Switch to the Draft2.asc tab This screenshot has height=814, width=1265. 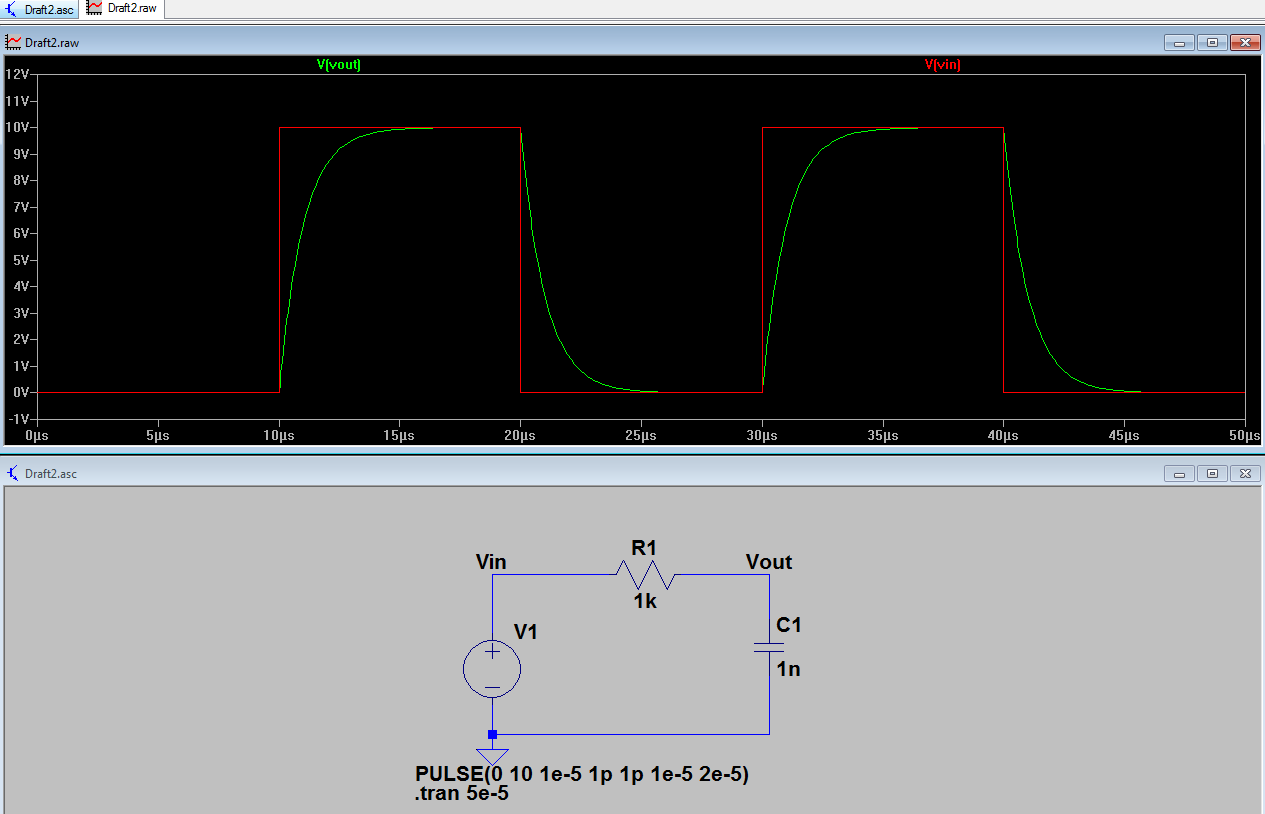point(42,9)
